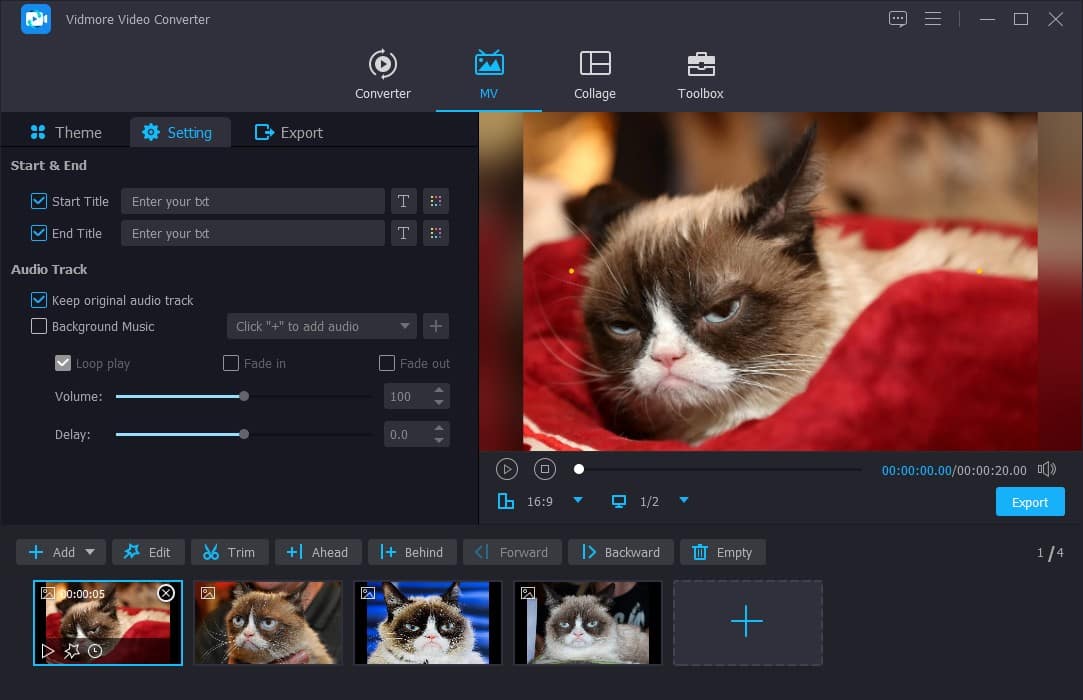This screenshot has width=1083, height=700.
Task: Expand the 16:9 aspect ratio dropdown
Action: pos(577,500)
